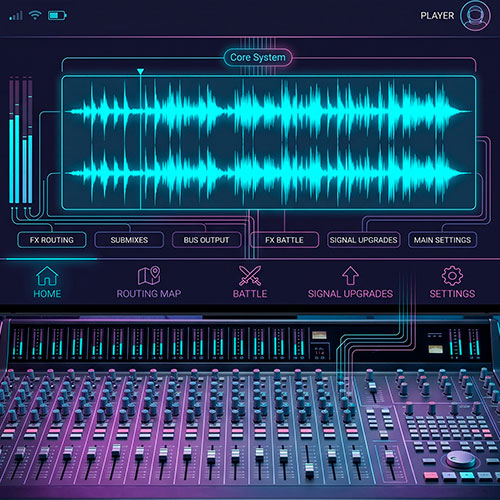Switch to the BATTLE tab label

click(x=250, y=294)
